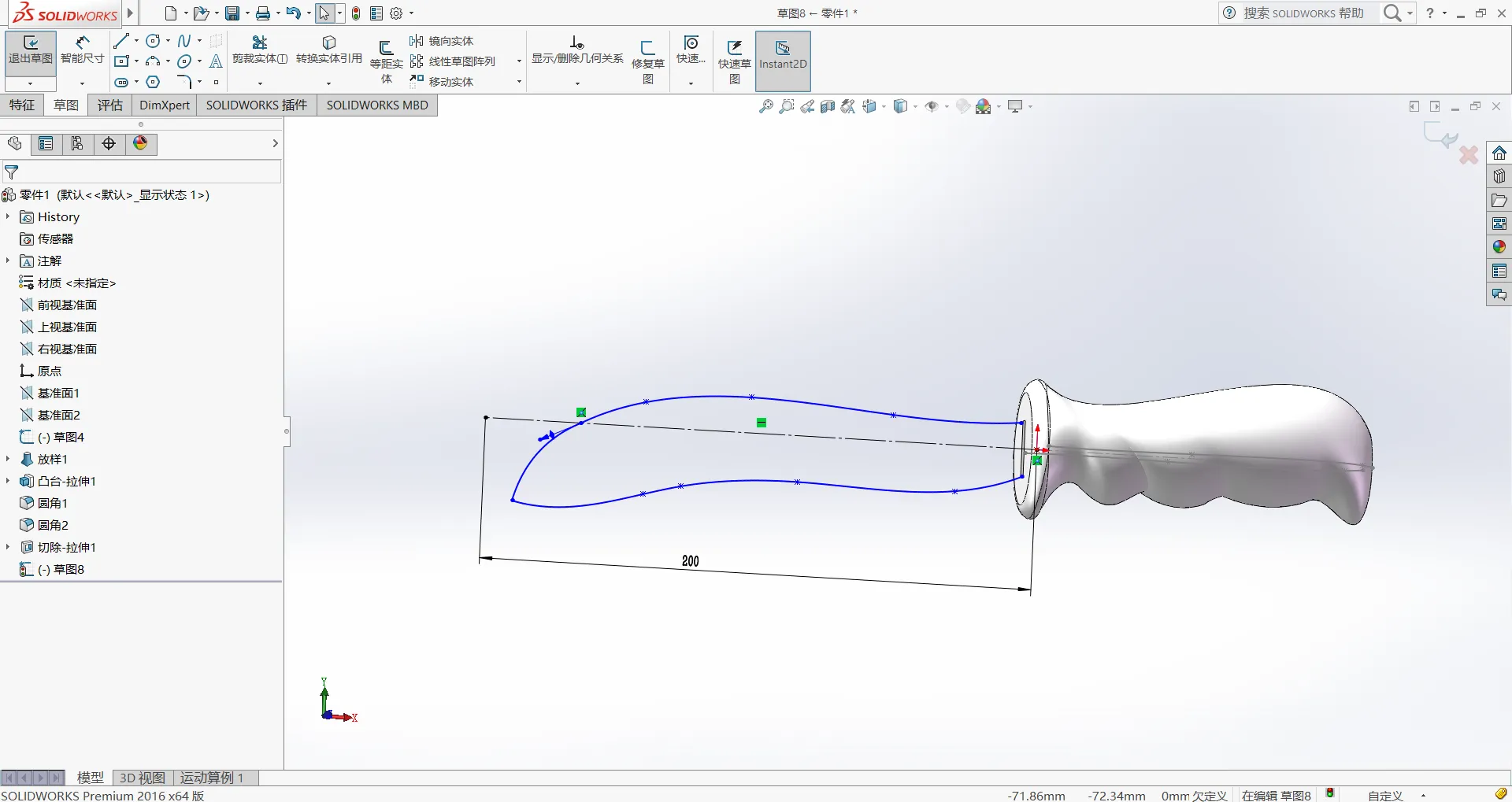Open the 3D 视图 bottom tab

(142, 778)
